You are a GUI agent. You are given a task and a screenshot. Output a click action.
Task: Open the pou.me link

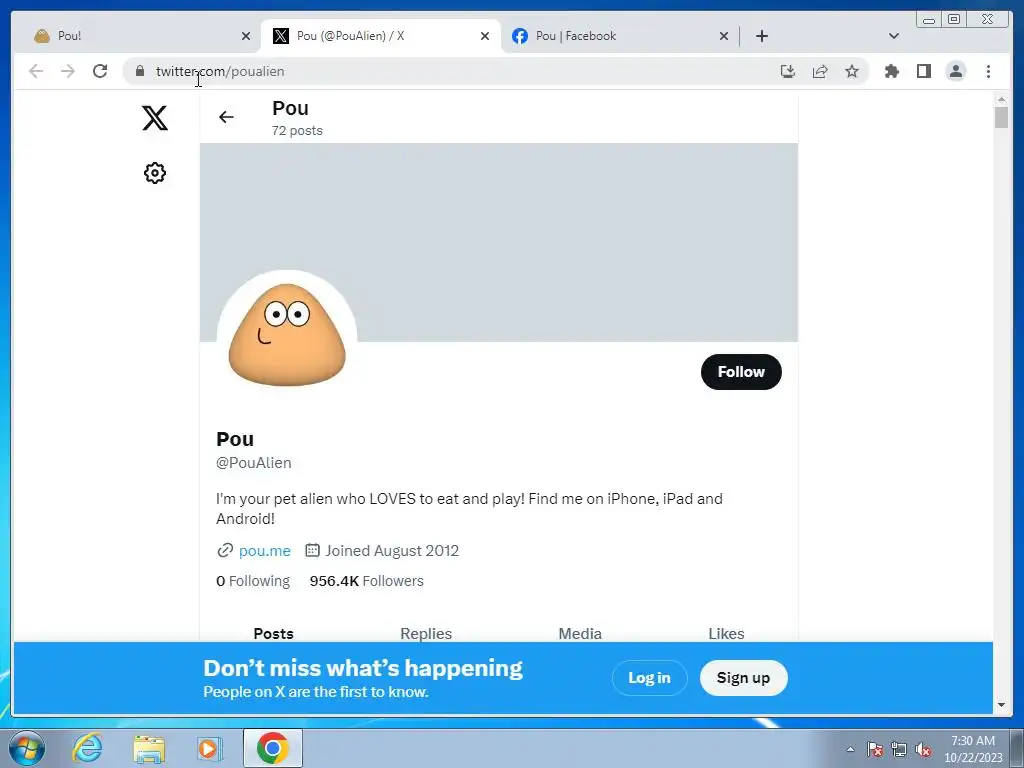click(264, 551)
